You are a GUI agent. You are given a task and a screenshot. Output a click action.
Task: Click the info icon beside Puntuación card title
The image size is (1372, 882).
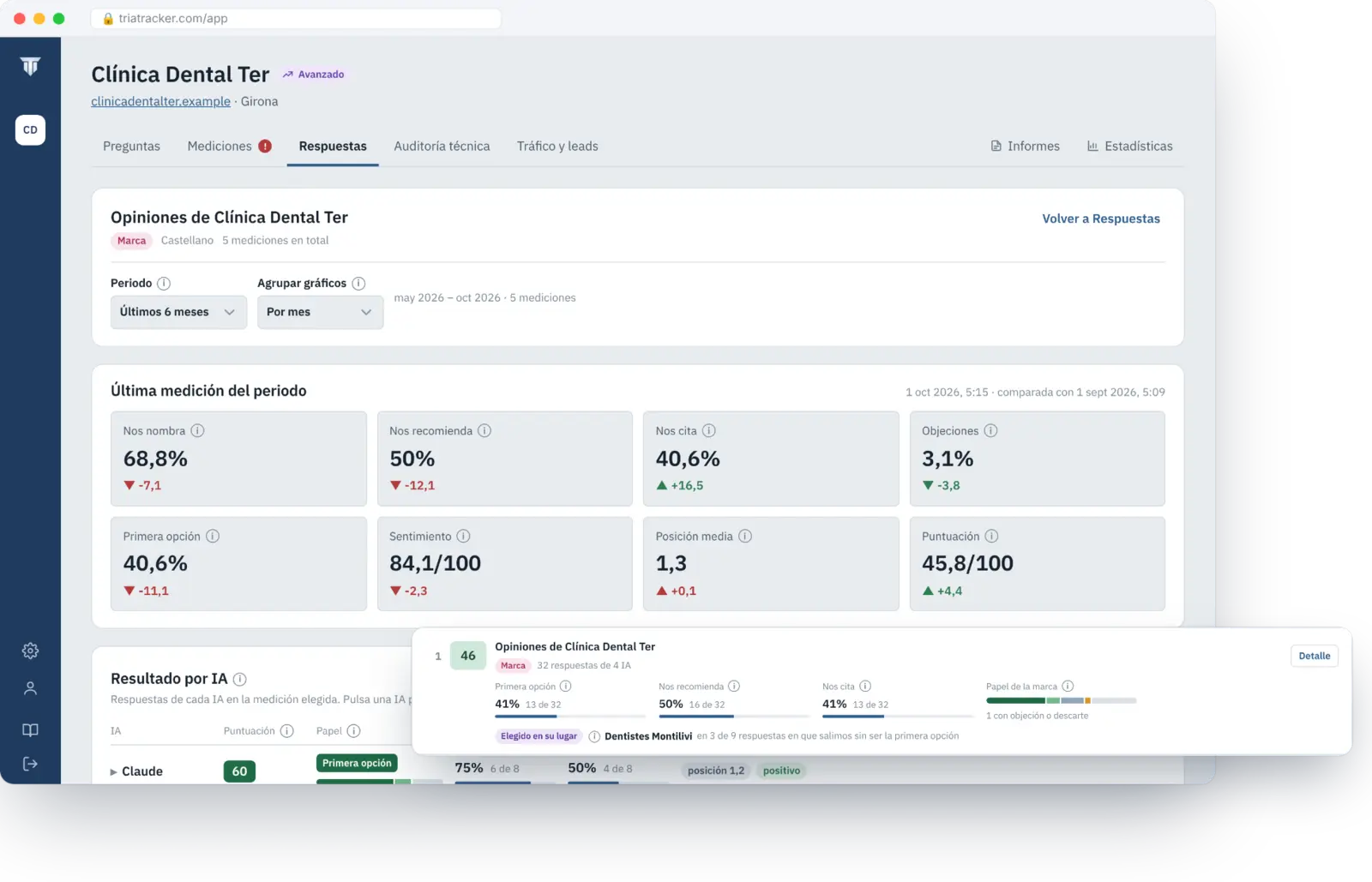coord(991,536)
